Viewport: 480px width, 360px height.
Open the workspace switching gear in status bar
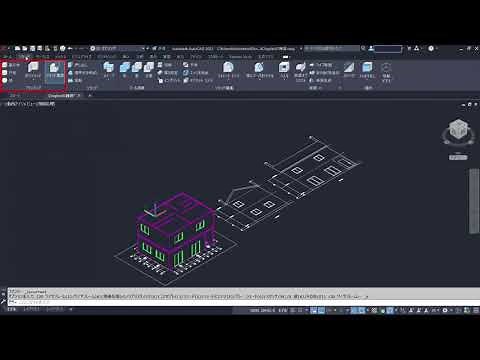click(445, 310)
